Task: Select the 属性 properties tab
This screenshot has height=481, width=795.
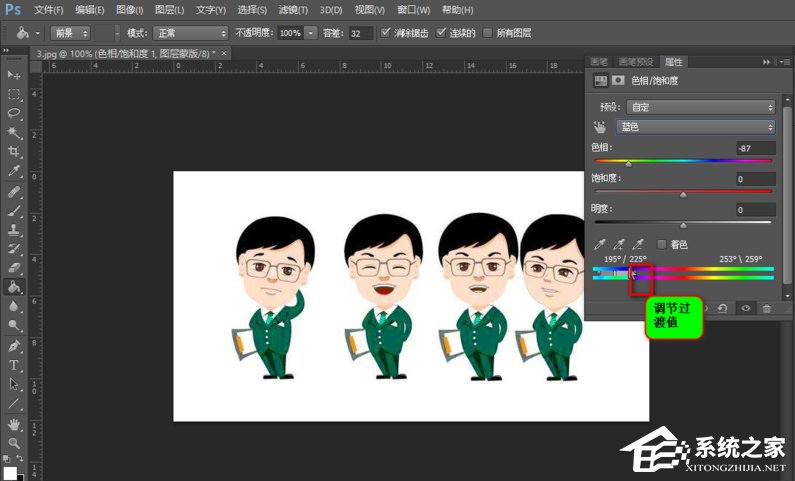Action: [674, 62]
